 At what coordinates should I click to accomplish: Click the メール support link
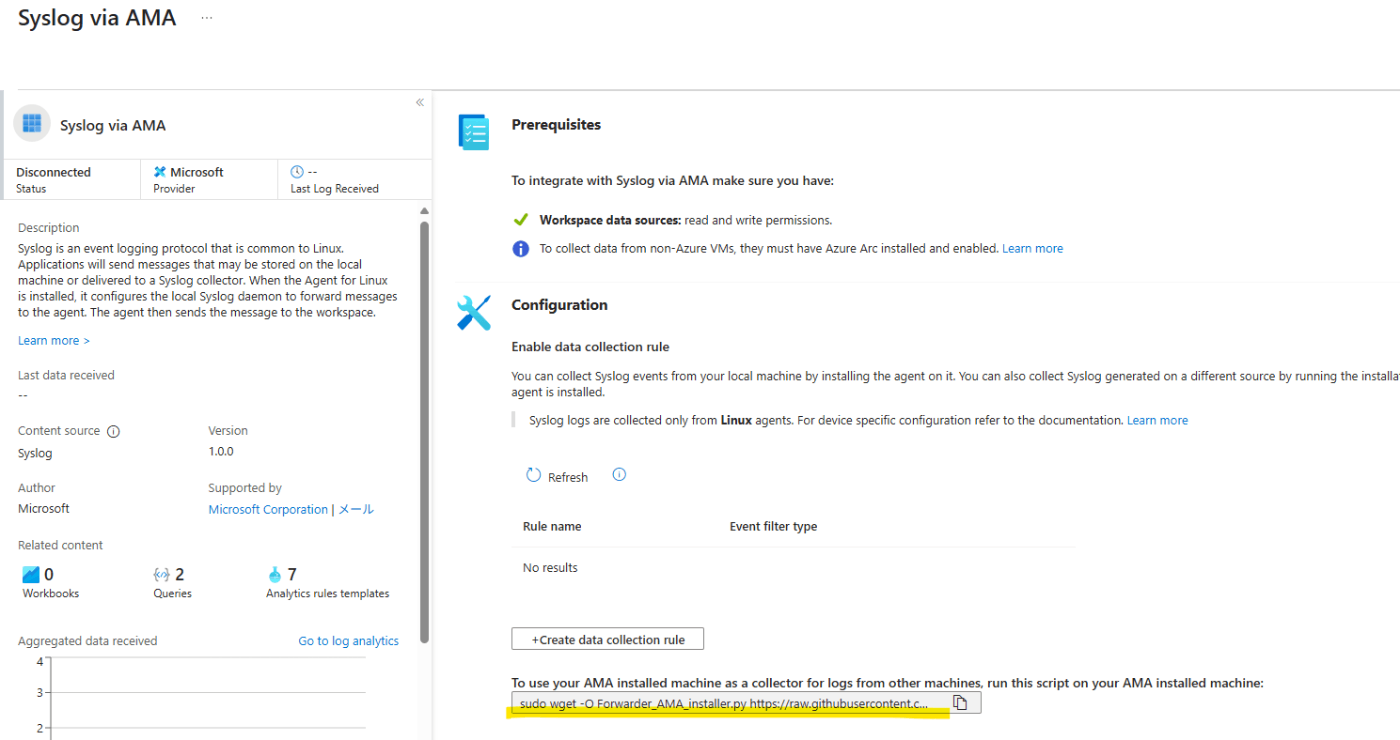[x=356, y=509]
